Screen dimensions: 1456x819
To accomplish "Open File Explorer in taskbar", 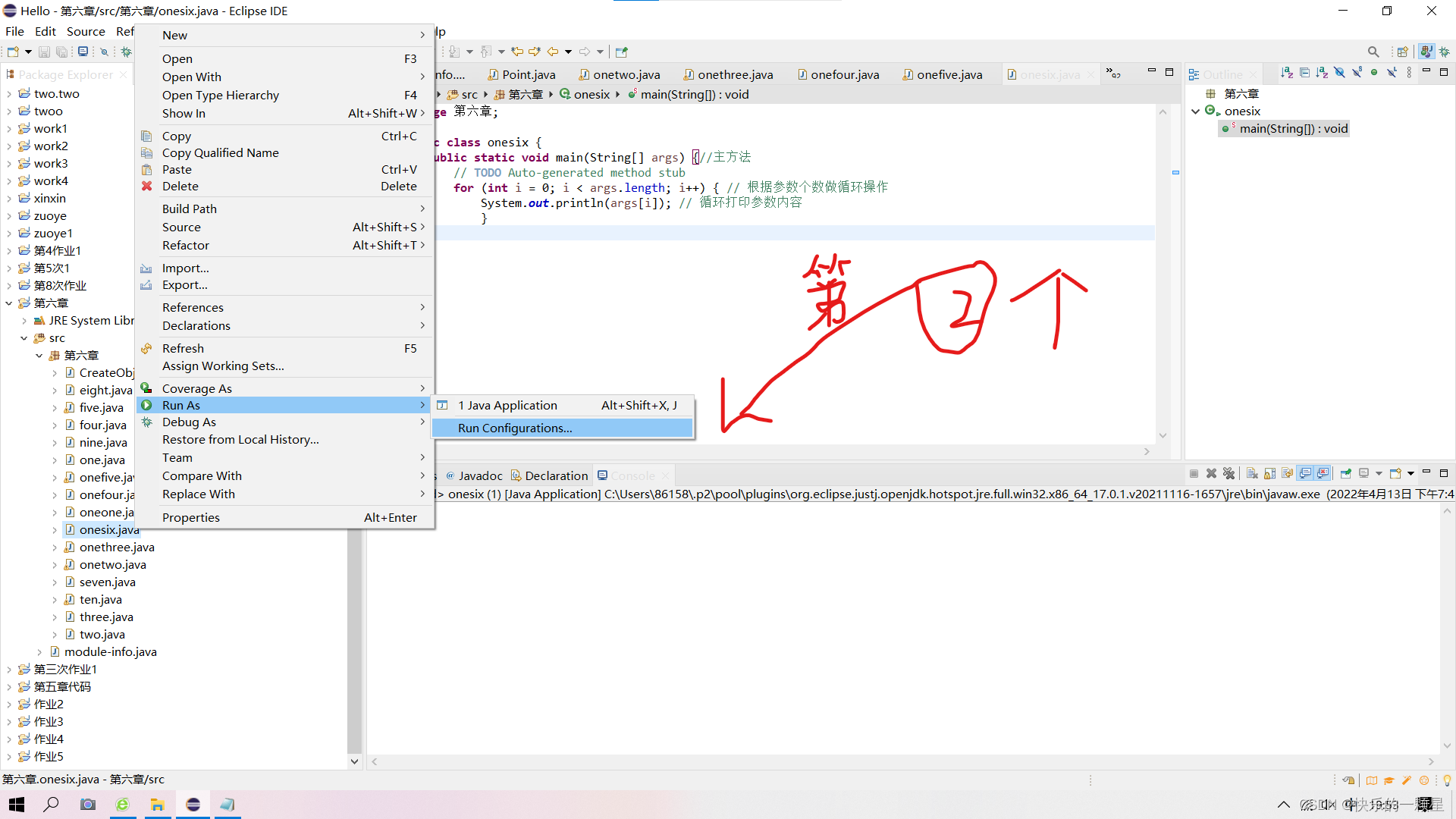I will click(158, 805).
